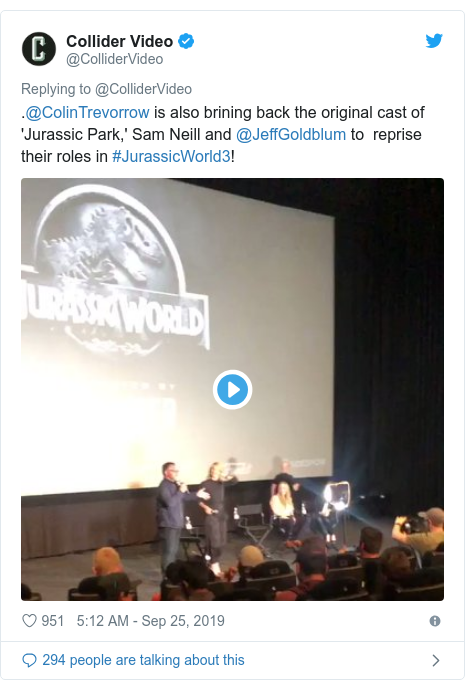View 294 people are talking about this
This screenshot has height=689, width=465.
pyautogui.click(x=143, y=660)
